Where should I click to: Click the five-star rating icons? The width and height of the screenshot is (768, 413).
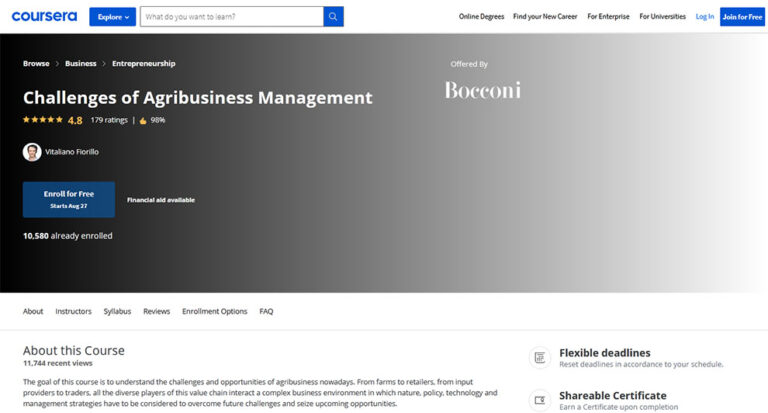click(43, 120)
